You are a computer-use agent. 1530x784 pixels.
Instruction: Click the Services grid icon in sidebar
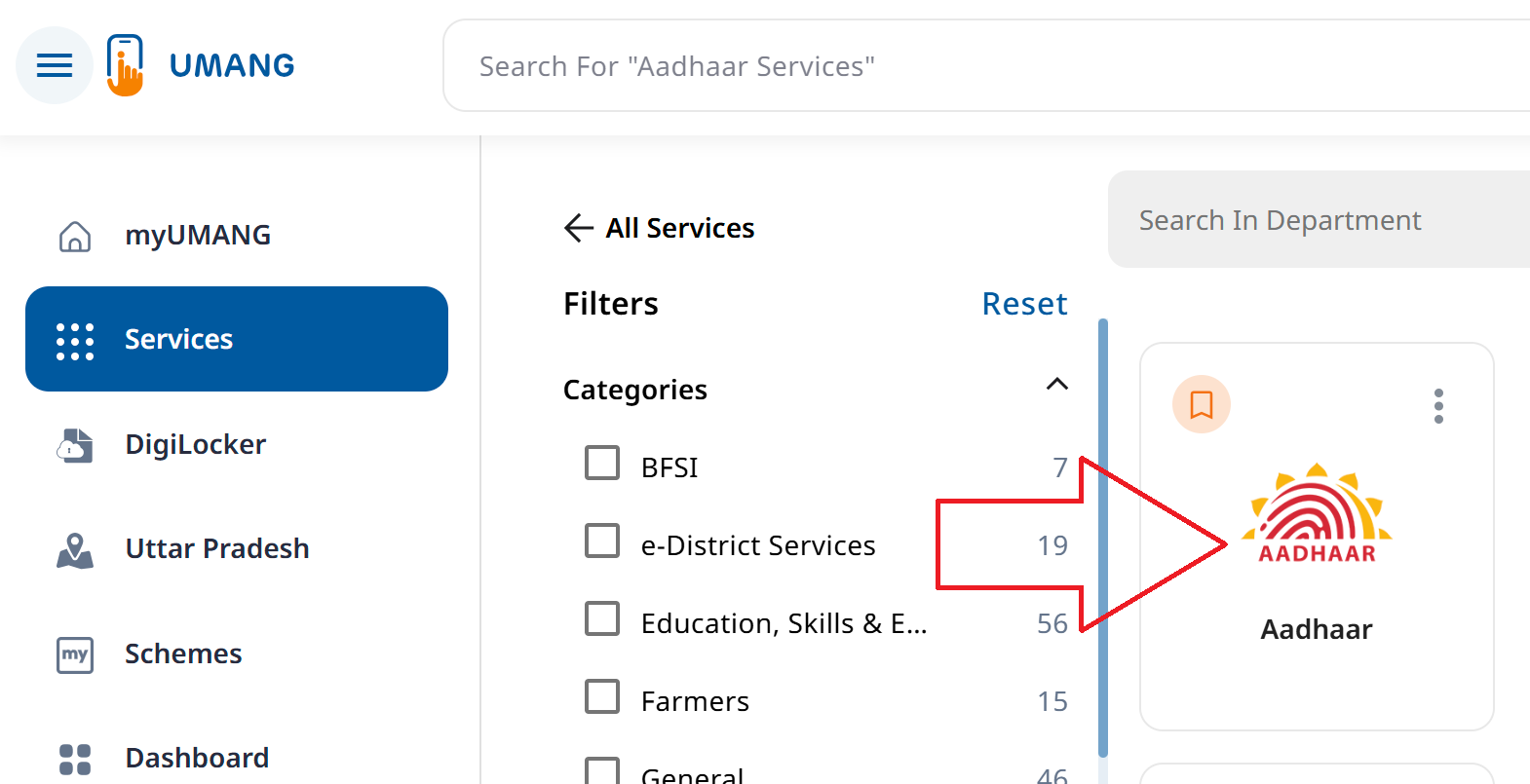(x=74, y=339)
